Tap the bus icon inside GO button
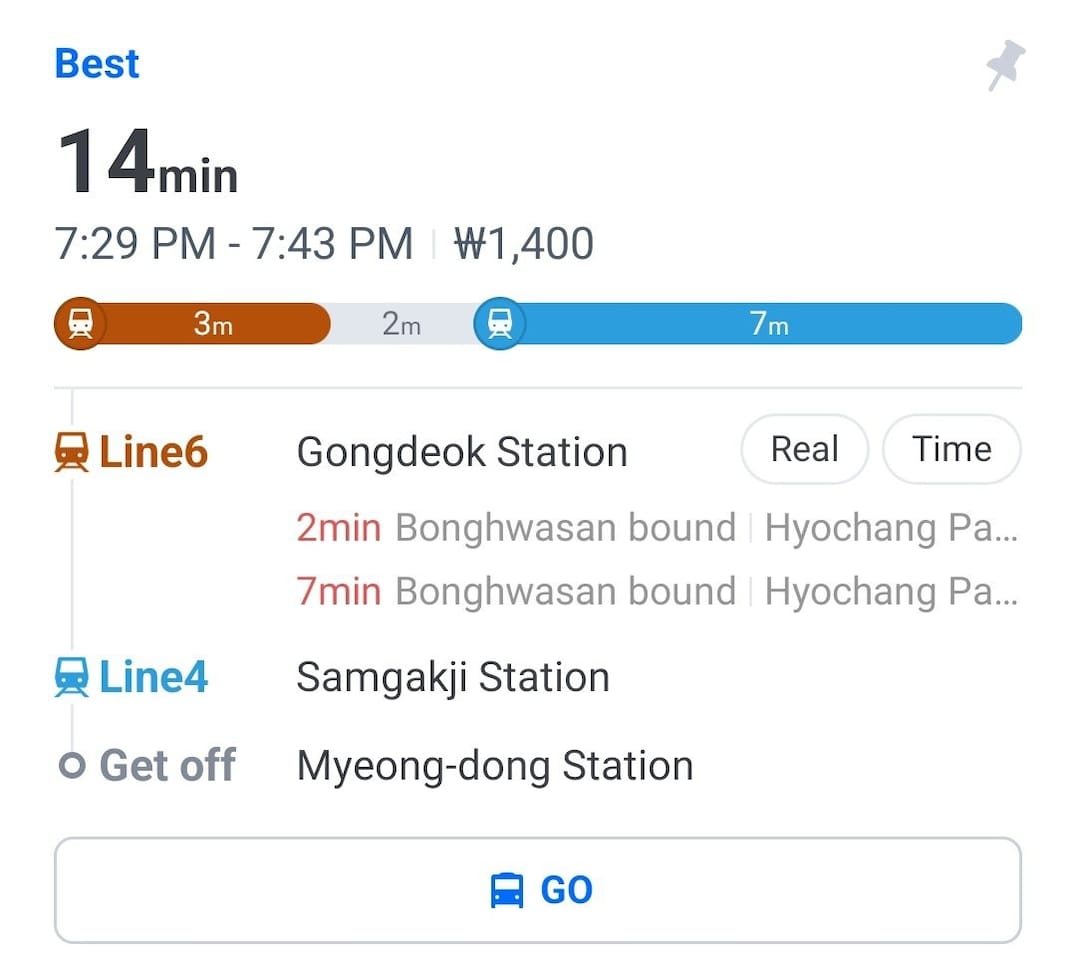This screenshot has width=1076, height=960. point(507,890)
